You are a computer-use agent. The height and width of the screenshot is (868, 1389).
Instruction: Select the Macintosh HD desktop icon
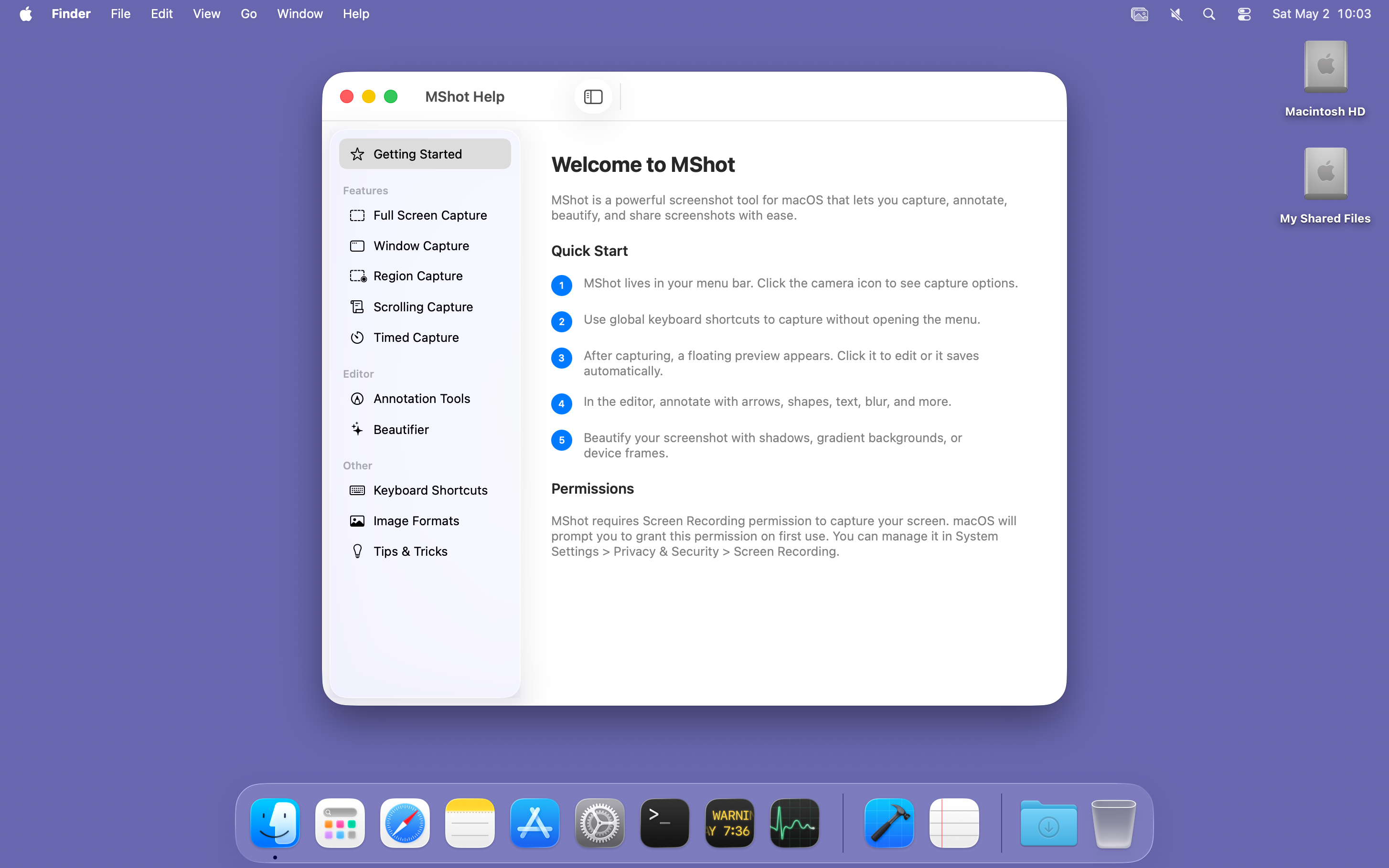1325,67
